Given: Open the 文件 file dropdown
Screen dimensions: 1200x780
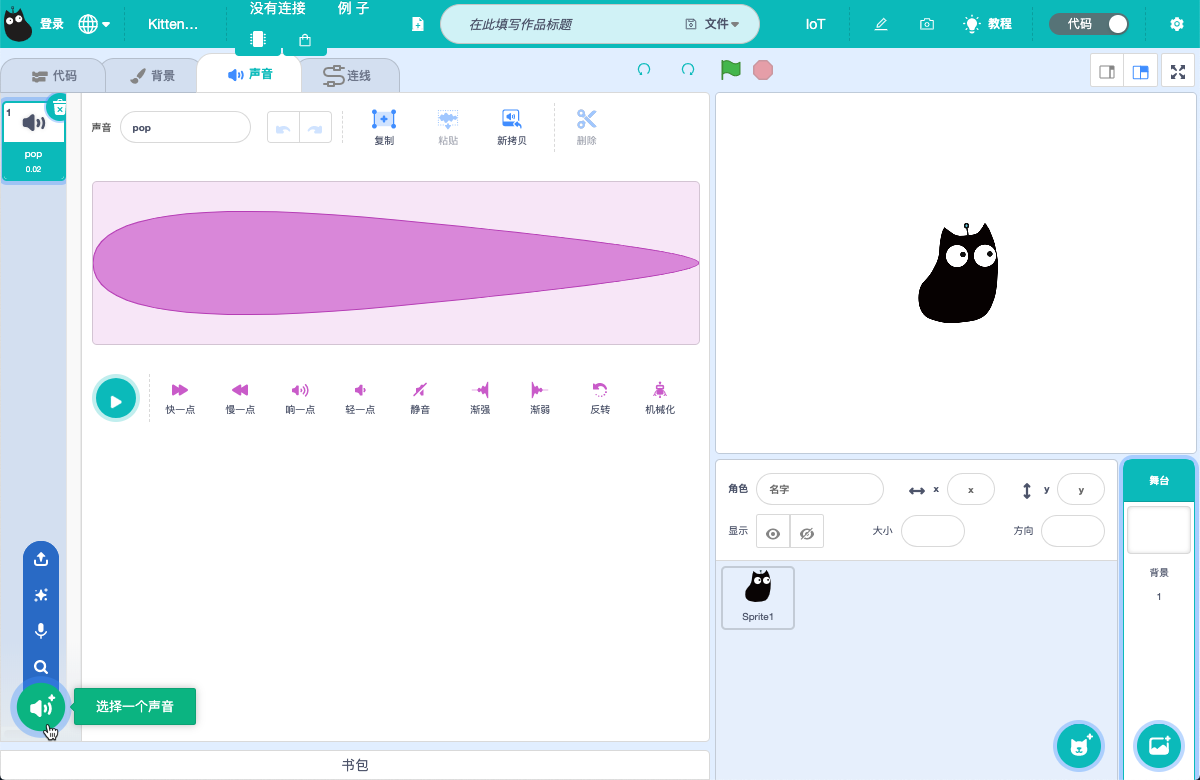Looking at the screenshot, I should click(714, 24).
